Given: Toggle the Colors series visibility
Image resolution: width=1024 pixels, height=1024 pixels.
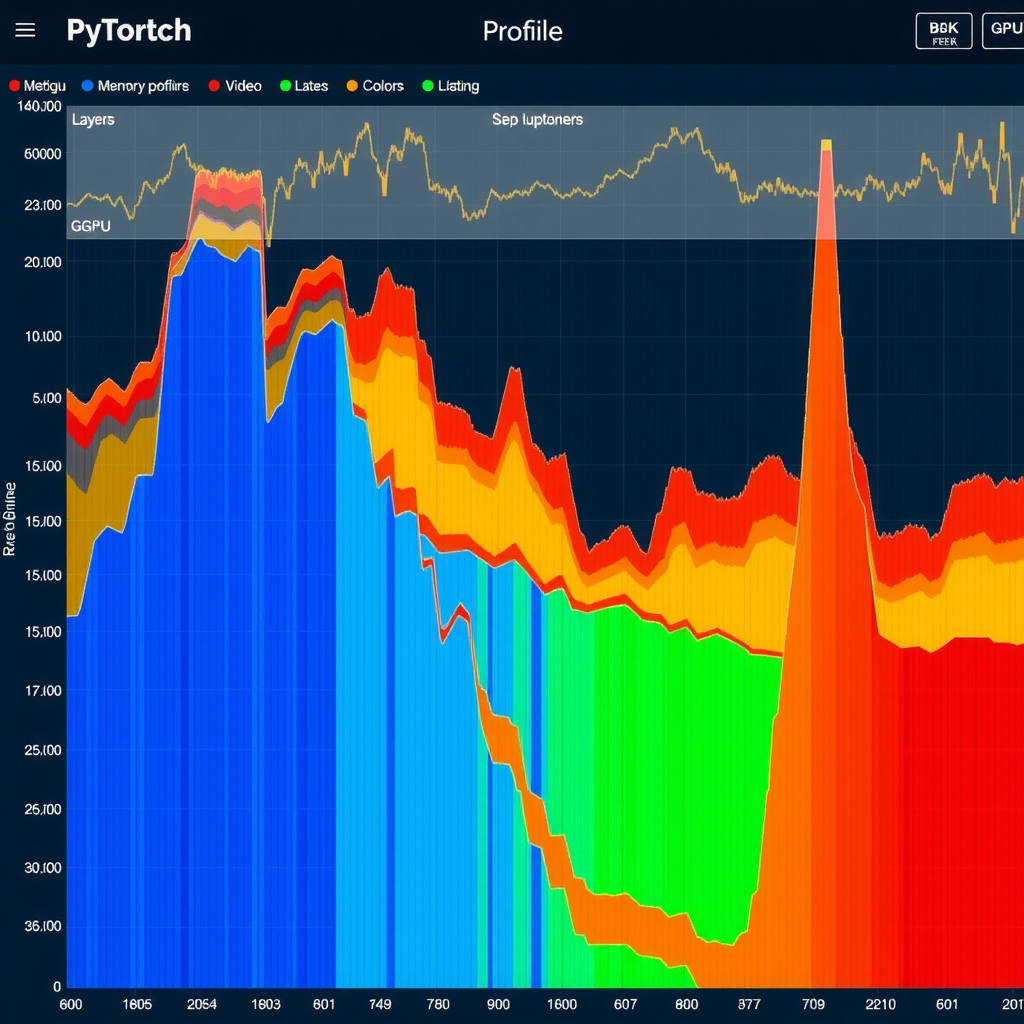Looking at the screenshot, I should click(375, 86).
